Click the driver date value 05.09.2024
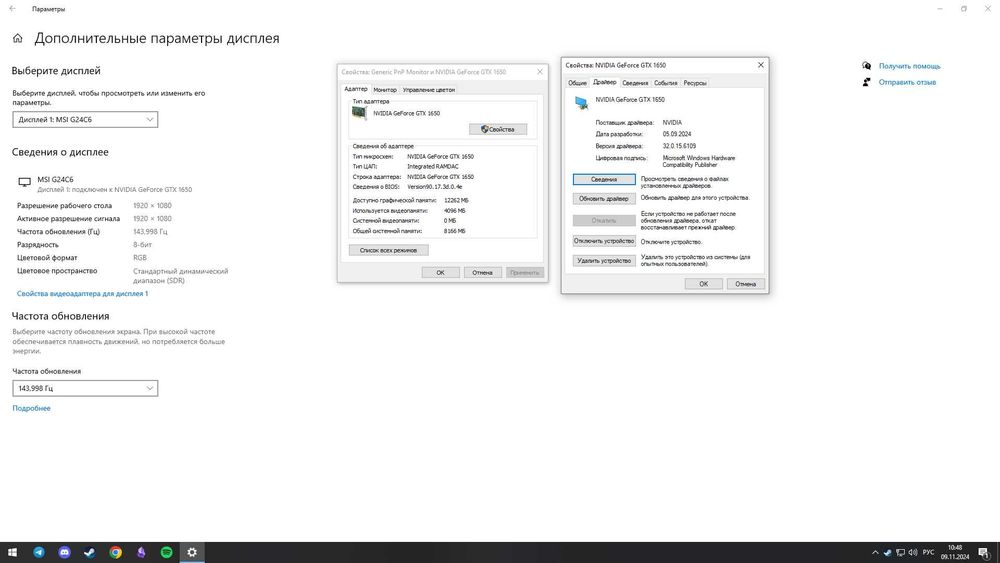The height and width of the screenshot is (563, 1000). [x=677, y=134]
